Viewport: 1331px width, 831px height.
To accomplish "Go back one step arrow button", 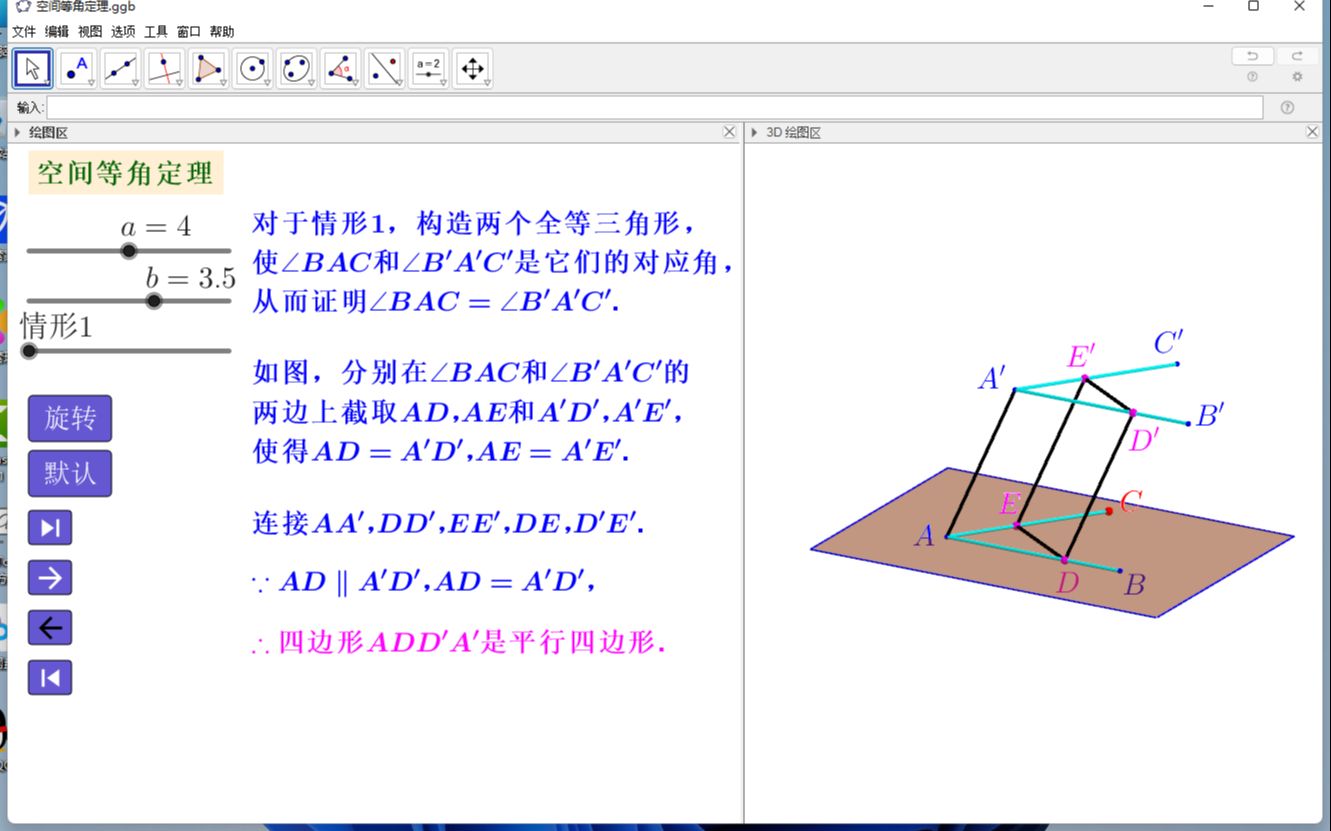I will (50, 628).
